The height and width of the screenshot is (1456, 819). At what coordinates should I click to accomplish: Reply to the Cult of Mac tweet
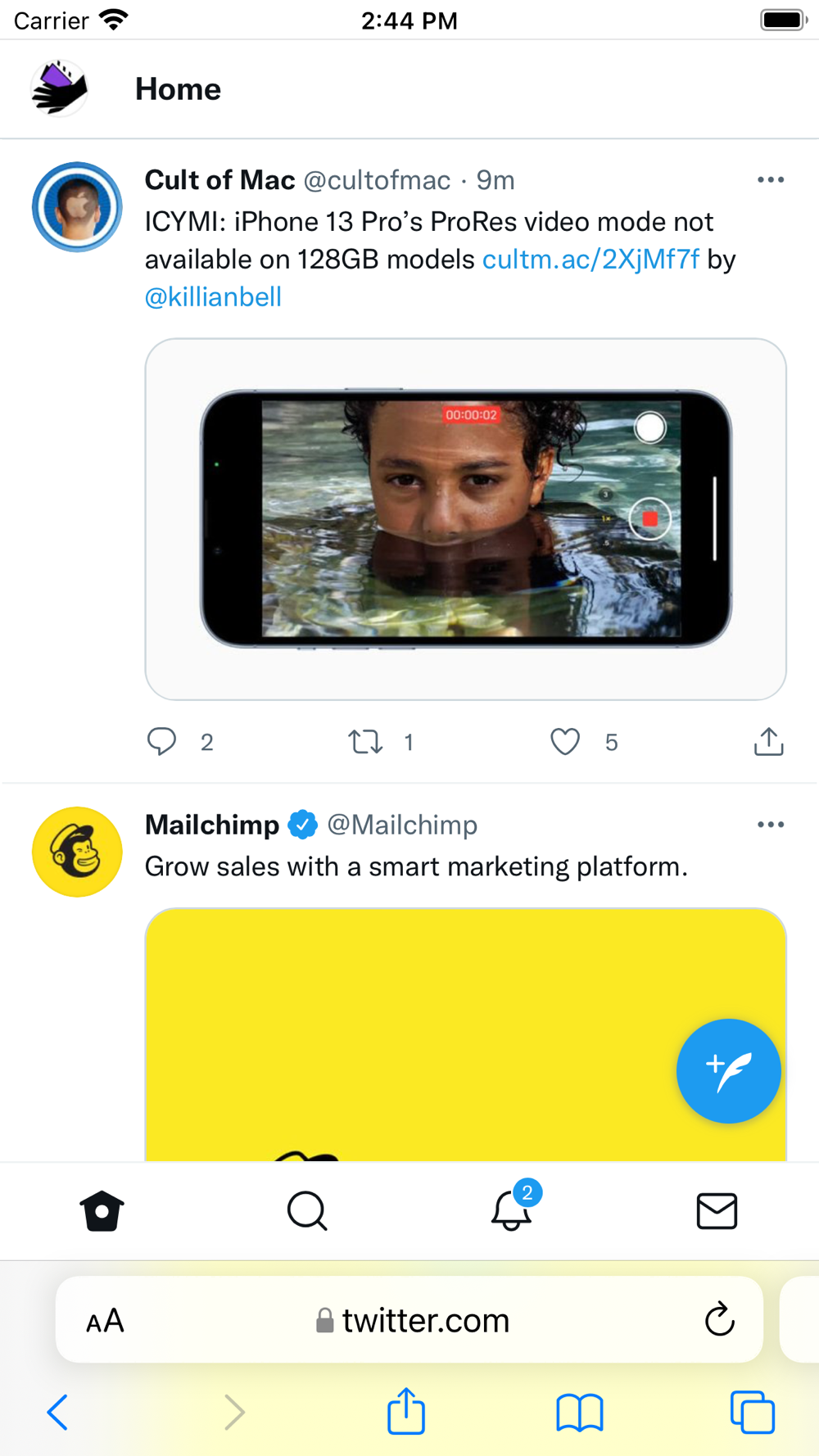click(161, 741)
